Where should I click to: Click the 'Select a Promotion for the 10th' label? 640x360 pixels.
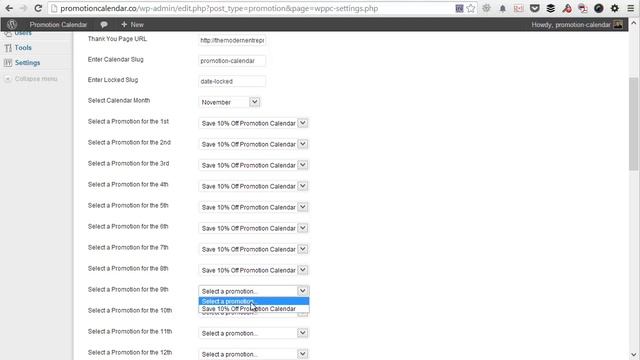130,311
